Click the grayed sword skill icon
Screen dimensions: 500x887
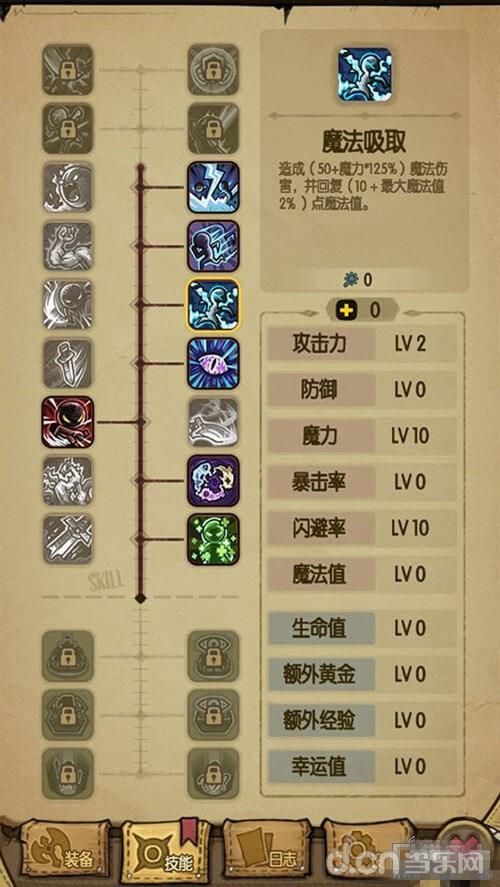pyautogui.click(x=67, y=363)
